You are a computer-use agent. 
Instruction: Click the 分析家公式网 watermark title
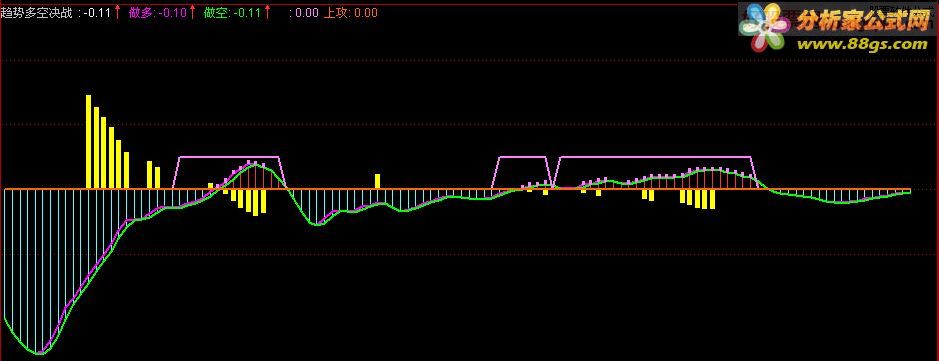[x=862, y=22]
